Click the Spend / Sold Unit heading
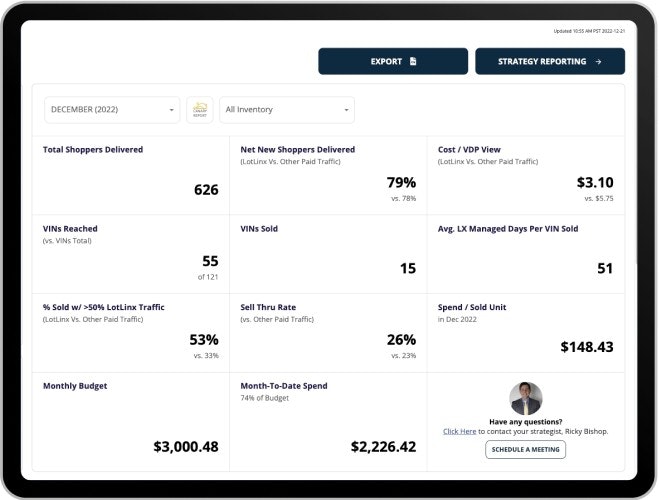The height and width of the screenshot is (500, 659). click(x=472, y=307)
